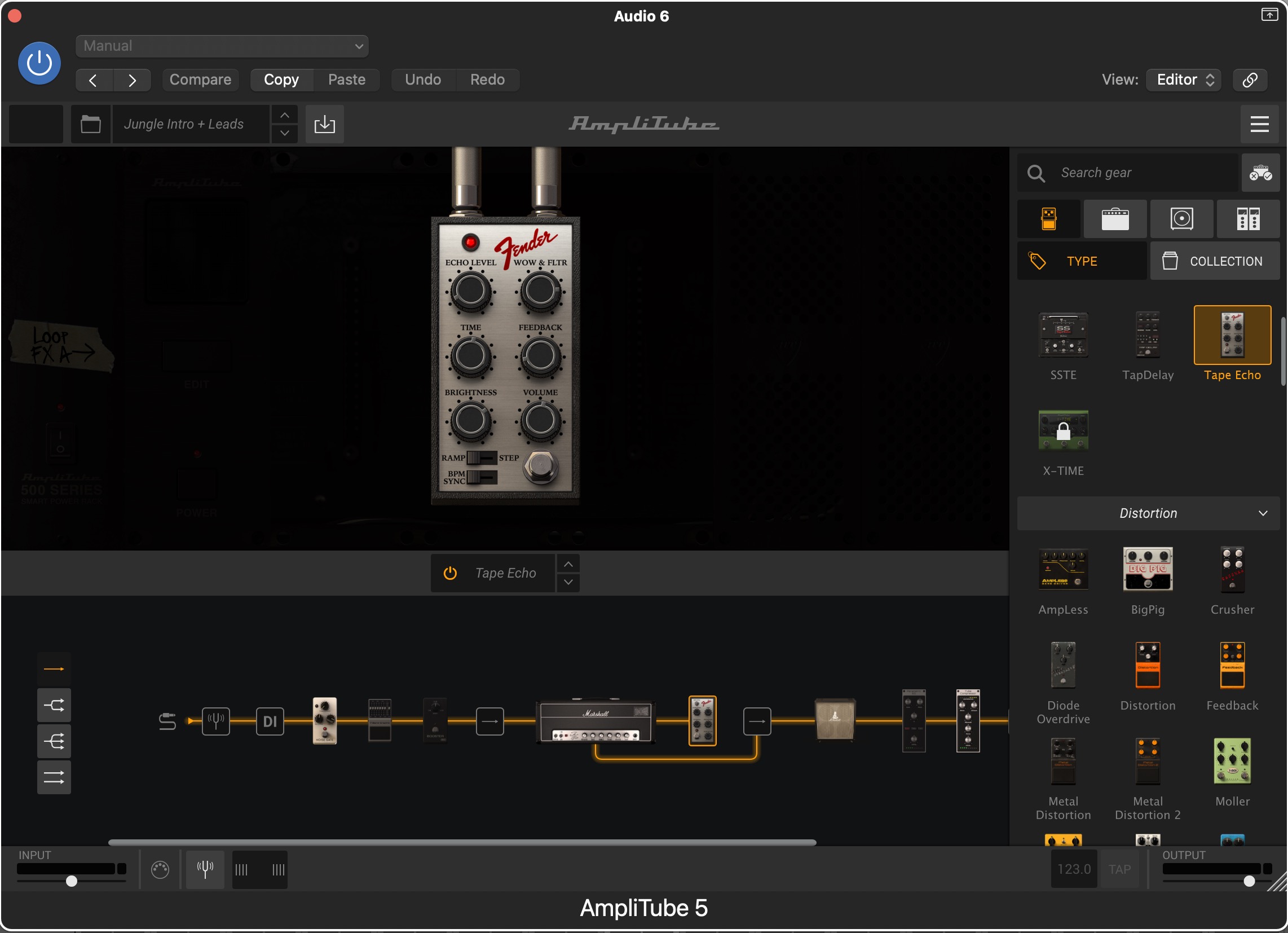The height and width of the screenshot is (933, 1288).
Task: Click the tuner block in chain
Action: click(216, 721)
